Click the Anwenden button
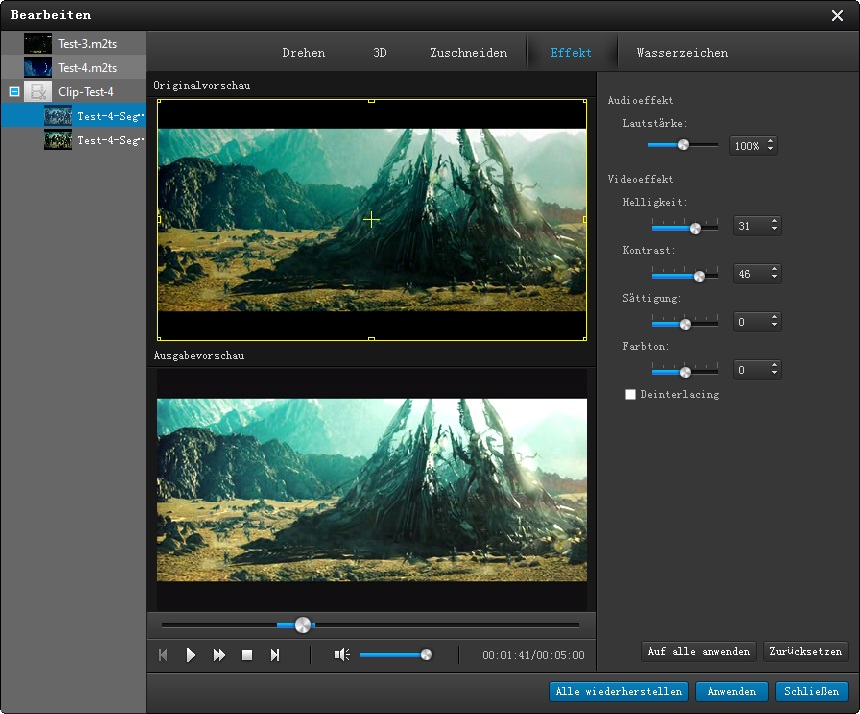The width and height of the screenshot is (860, 714). [731, 692]
